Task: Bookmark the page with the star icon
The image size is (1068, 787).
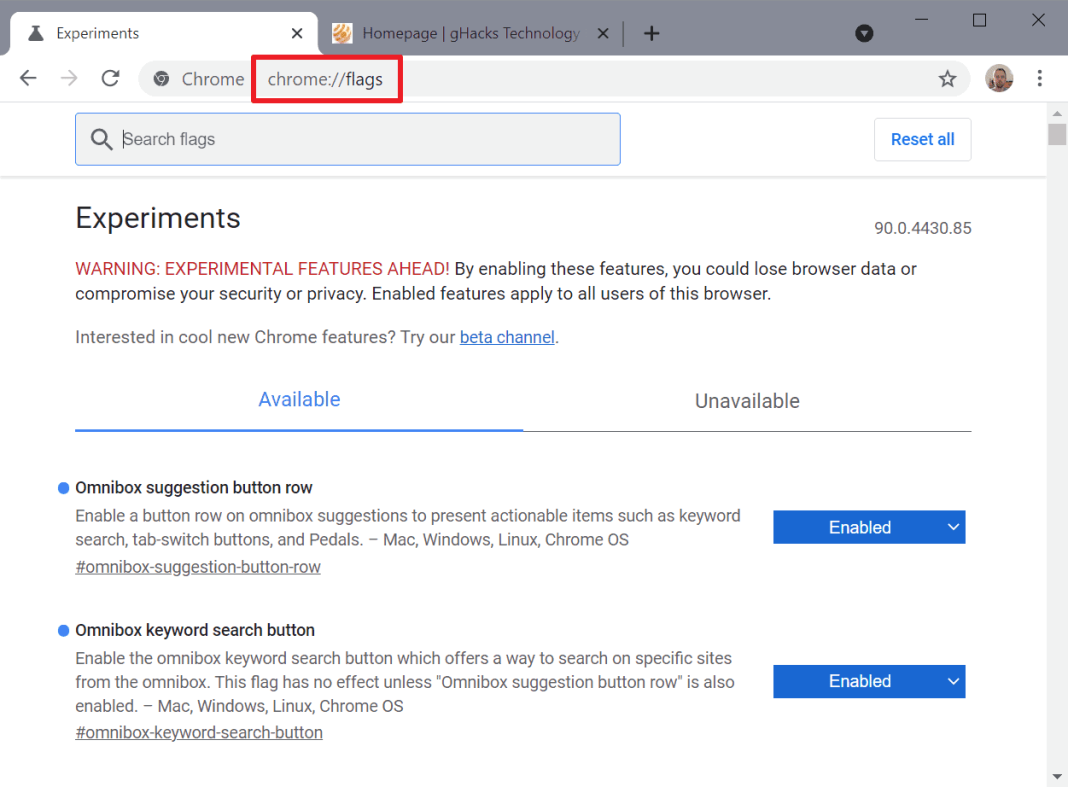Action: pos(947,78)
